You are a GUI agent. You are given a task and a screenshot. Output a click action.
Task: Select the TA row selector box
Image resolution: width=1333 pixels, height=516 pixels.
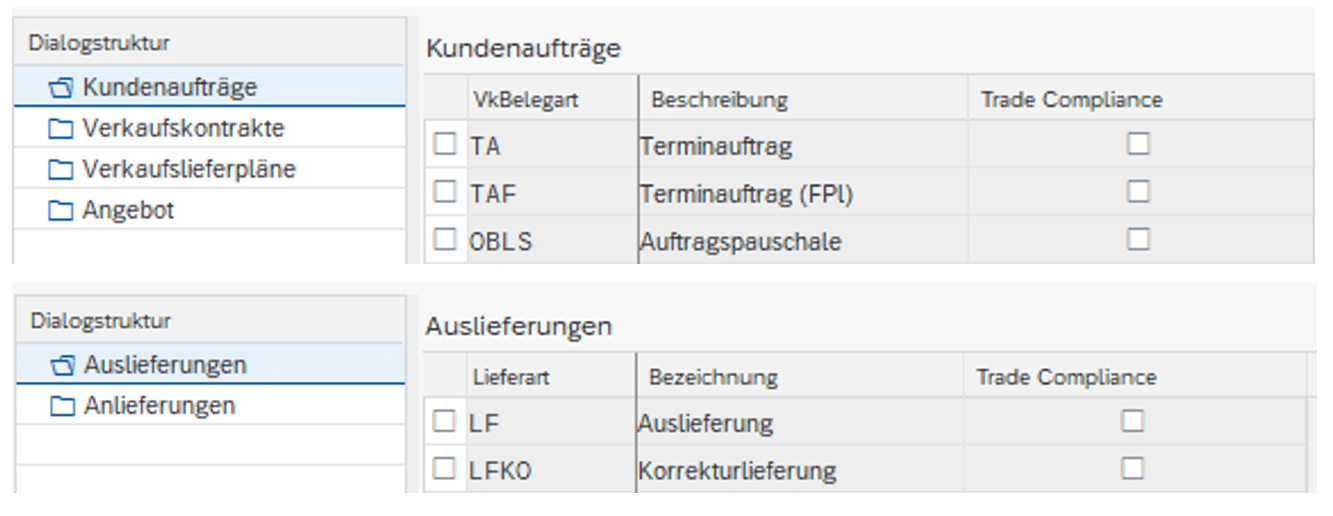pos(444,145)
